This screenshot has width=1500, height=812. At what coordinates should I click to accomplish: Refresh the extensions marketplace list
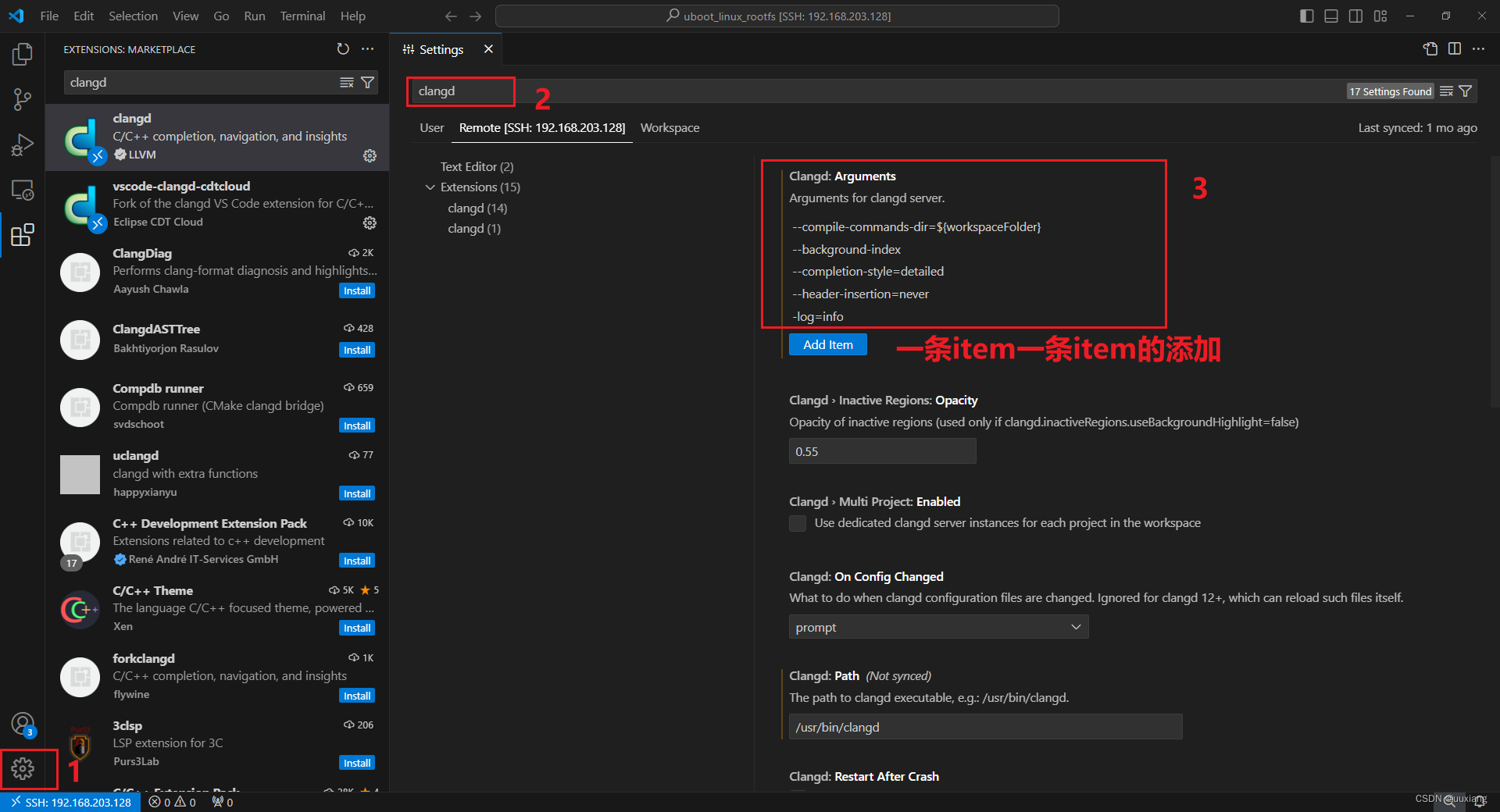coord(343,49)
